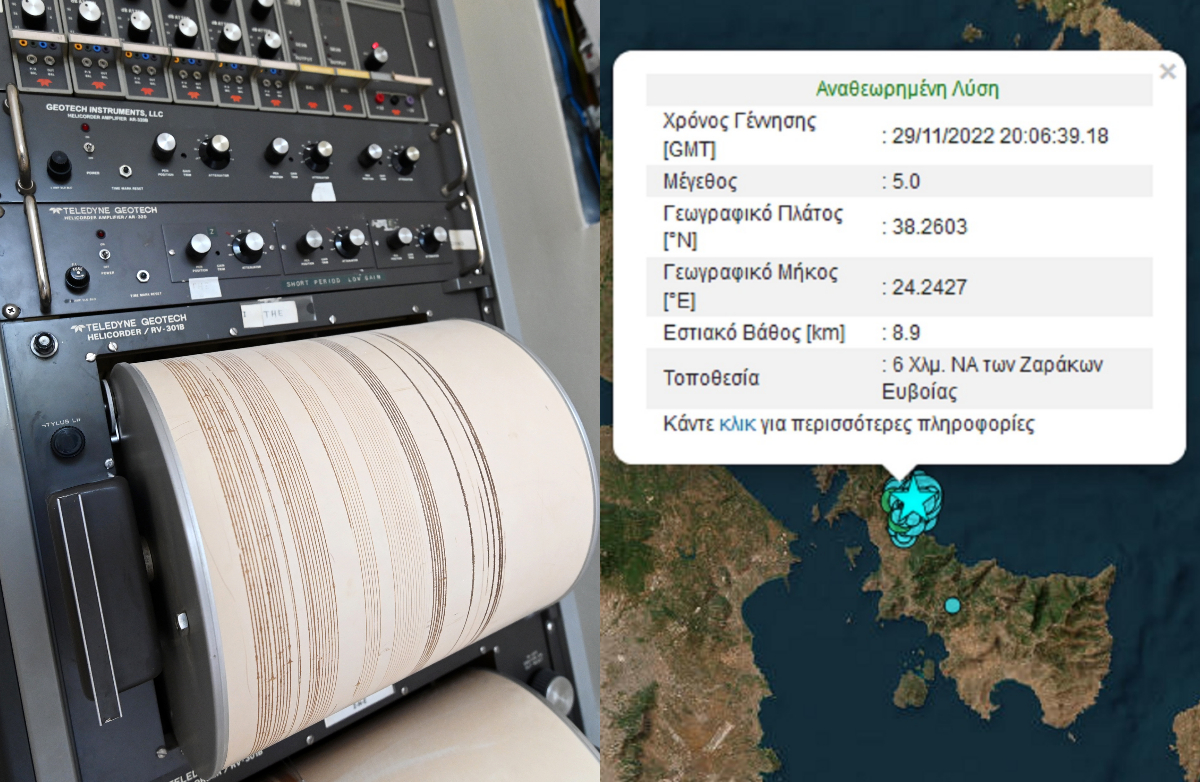Click the "Μέγεθος" label

[700, 182]
